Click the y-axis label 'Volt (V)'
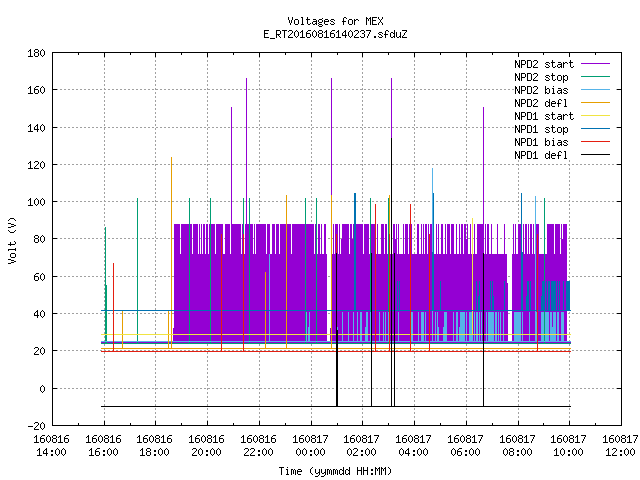The height and width of the screenshot is (480, 640). click(x=12, y=240)
